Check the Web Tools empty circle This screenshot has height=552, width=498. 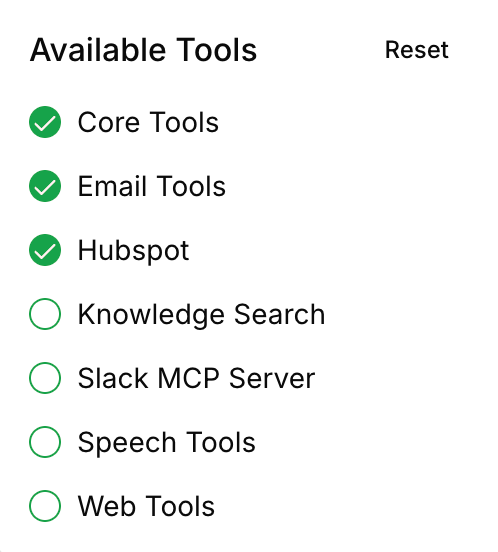pyautogui.click(x=45, y=506)
